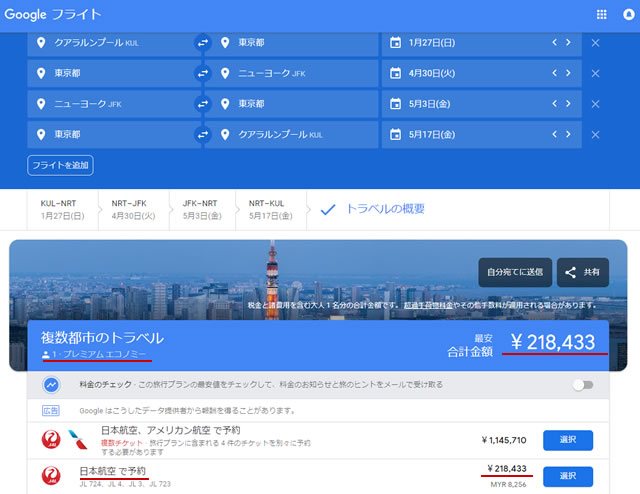Screen dimensions: 640x494
Task: Open calendar icon for 4月30日(火)
Action: 395,73
